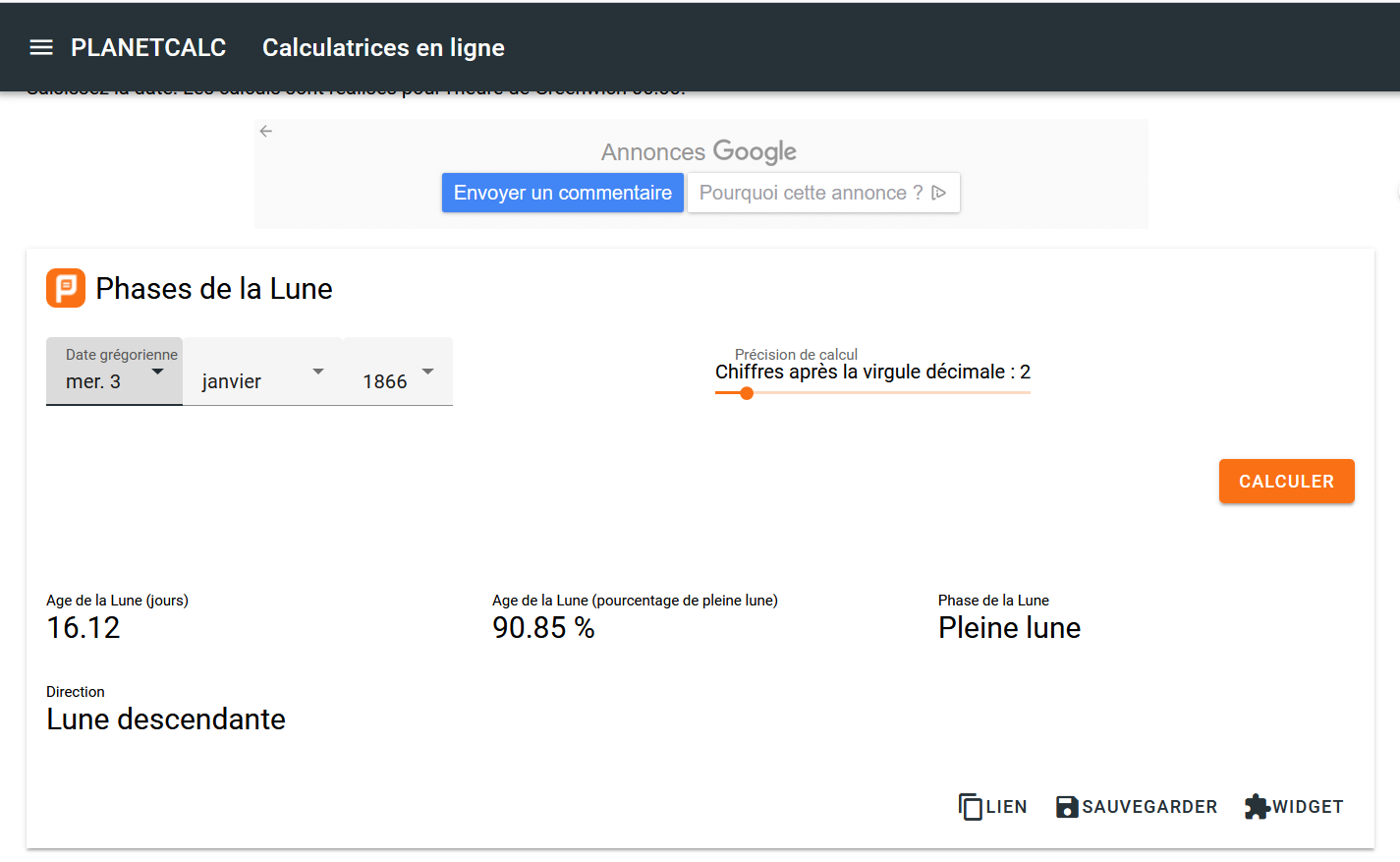Viewport: 1400px width, 862px height.
Task: Click the Phases de la Lune heading
Action: pyautogui.click(x=214, y=289)
